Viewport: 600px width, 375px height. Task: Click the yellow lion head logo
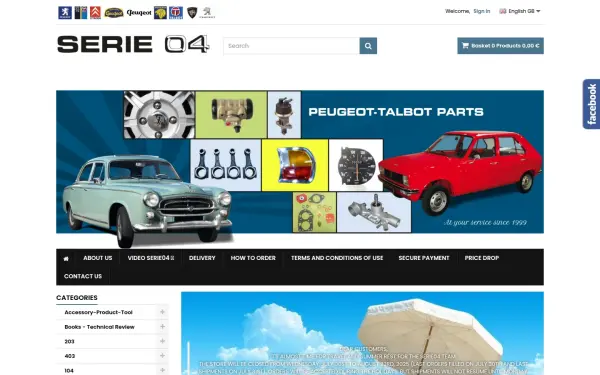pos(160,13)
